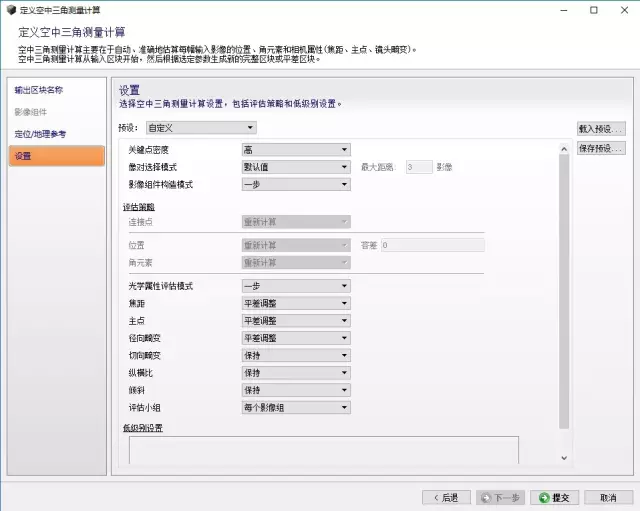Click the 载入预设 button
The width and height of the screenshot is (640, 511).
pyautogui.click(x=601, y=129)
